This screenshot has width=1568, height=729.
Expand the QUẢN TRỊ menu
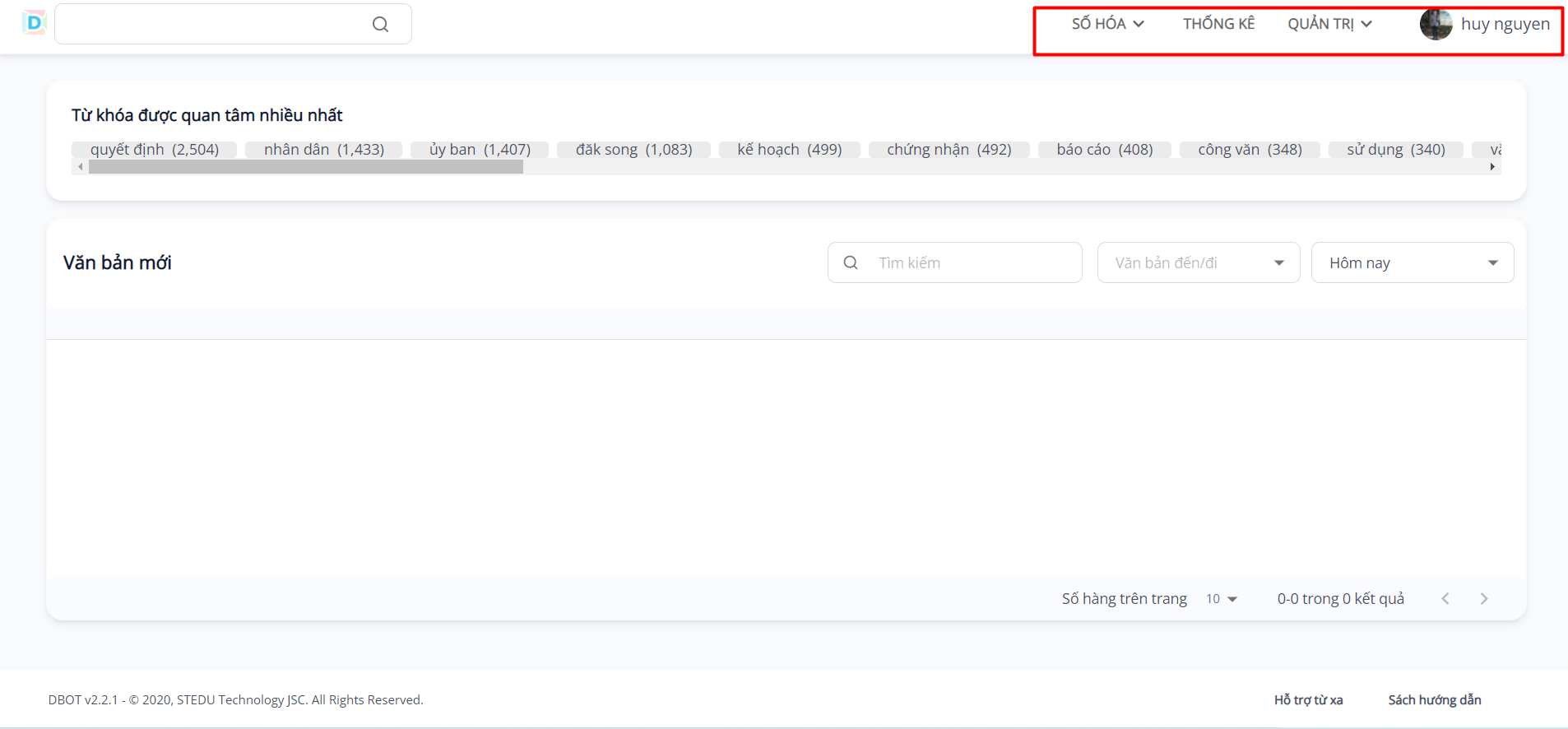[1329, 24]
